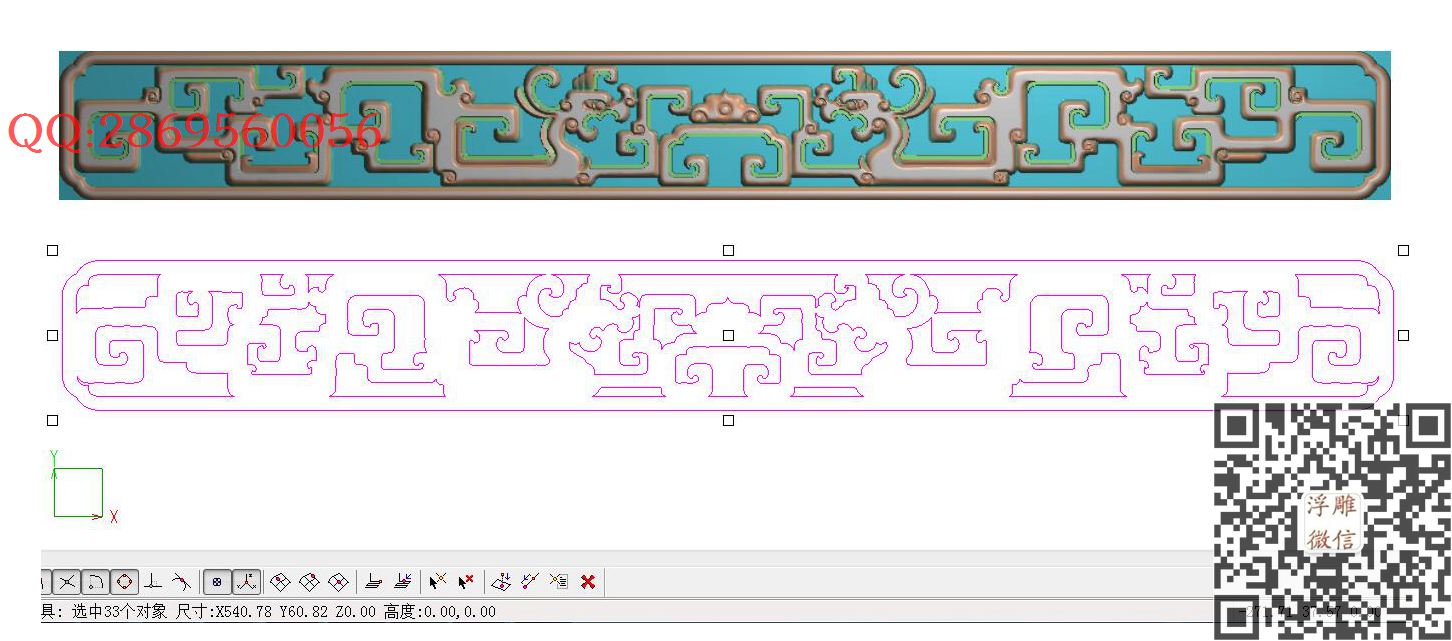The image size is (1452, 641).
Task: Toggle the center point snap button
Action: 217,581
